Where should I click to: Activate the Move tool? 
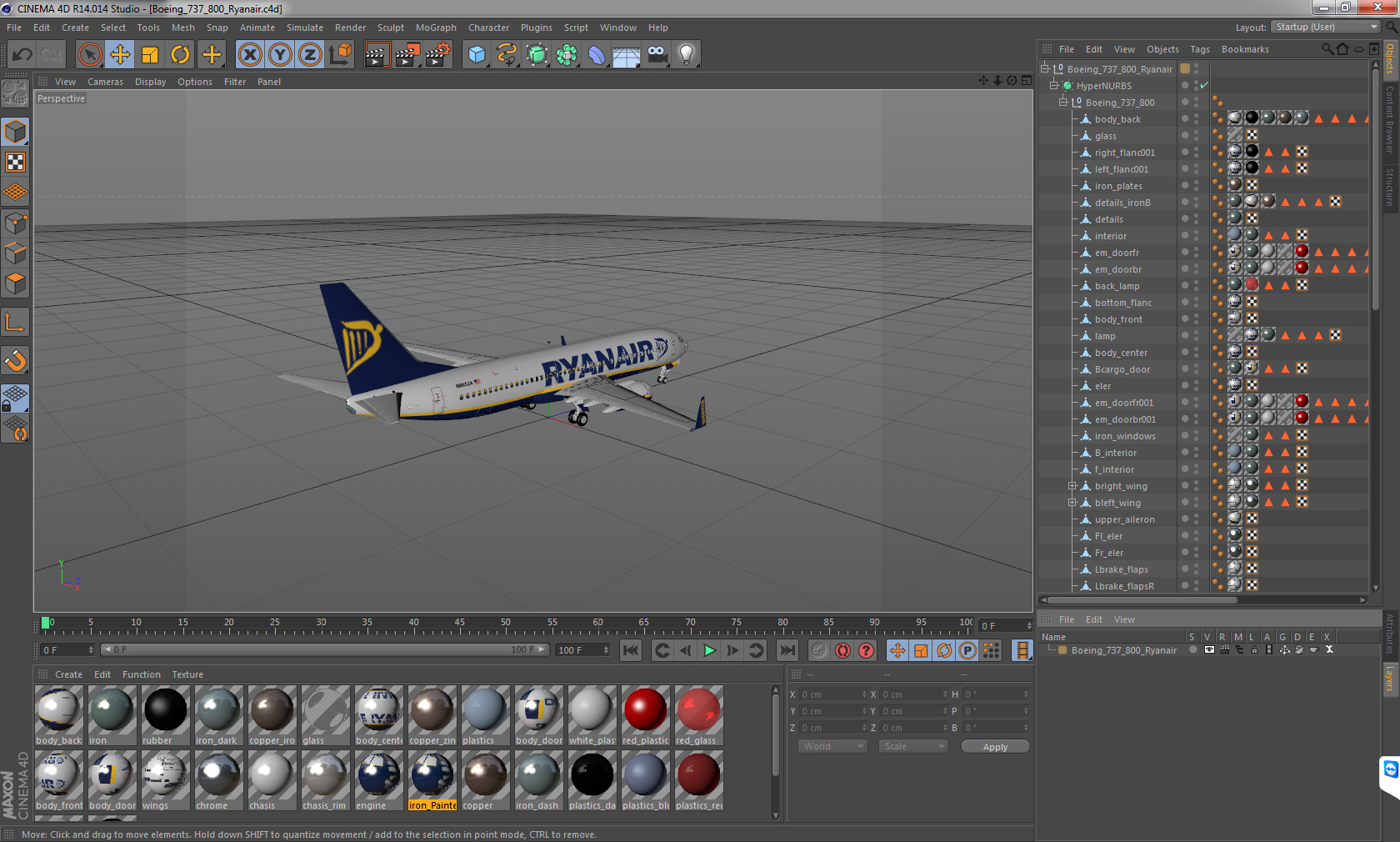point(120,55)
